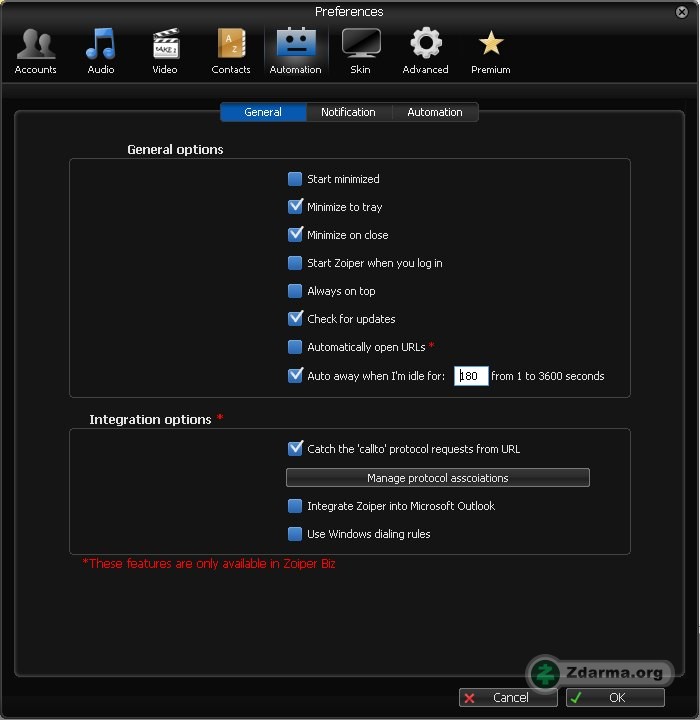The height and width of the screenshot is (720, 700).
Task: Enable Use Windows dialing rules
Action: point(295,534)
